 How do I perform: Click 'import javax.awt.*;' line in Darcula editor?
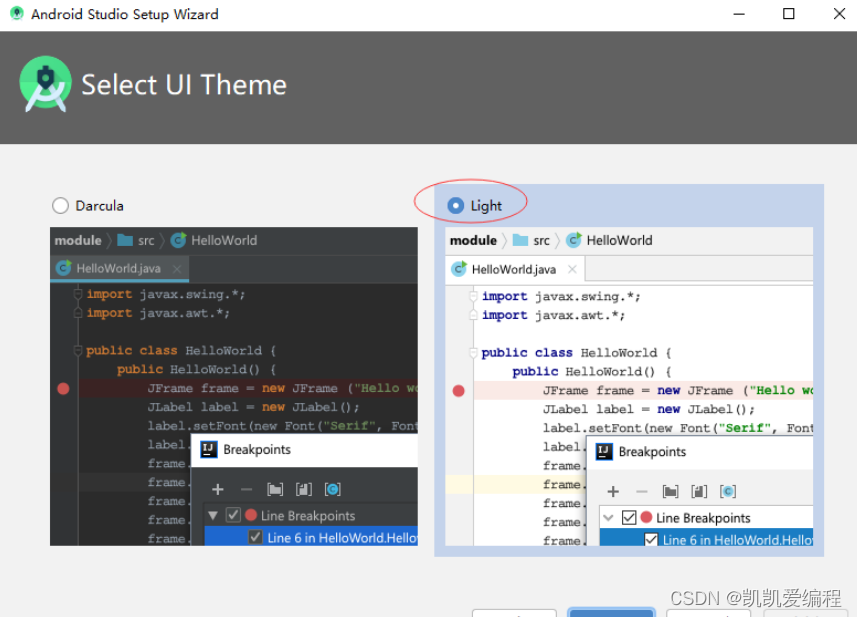pyautogui.click(x=158, y=313)
